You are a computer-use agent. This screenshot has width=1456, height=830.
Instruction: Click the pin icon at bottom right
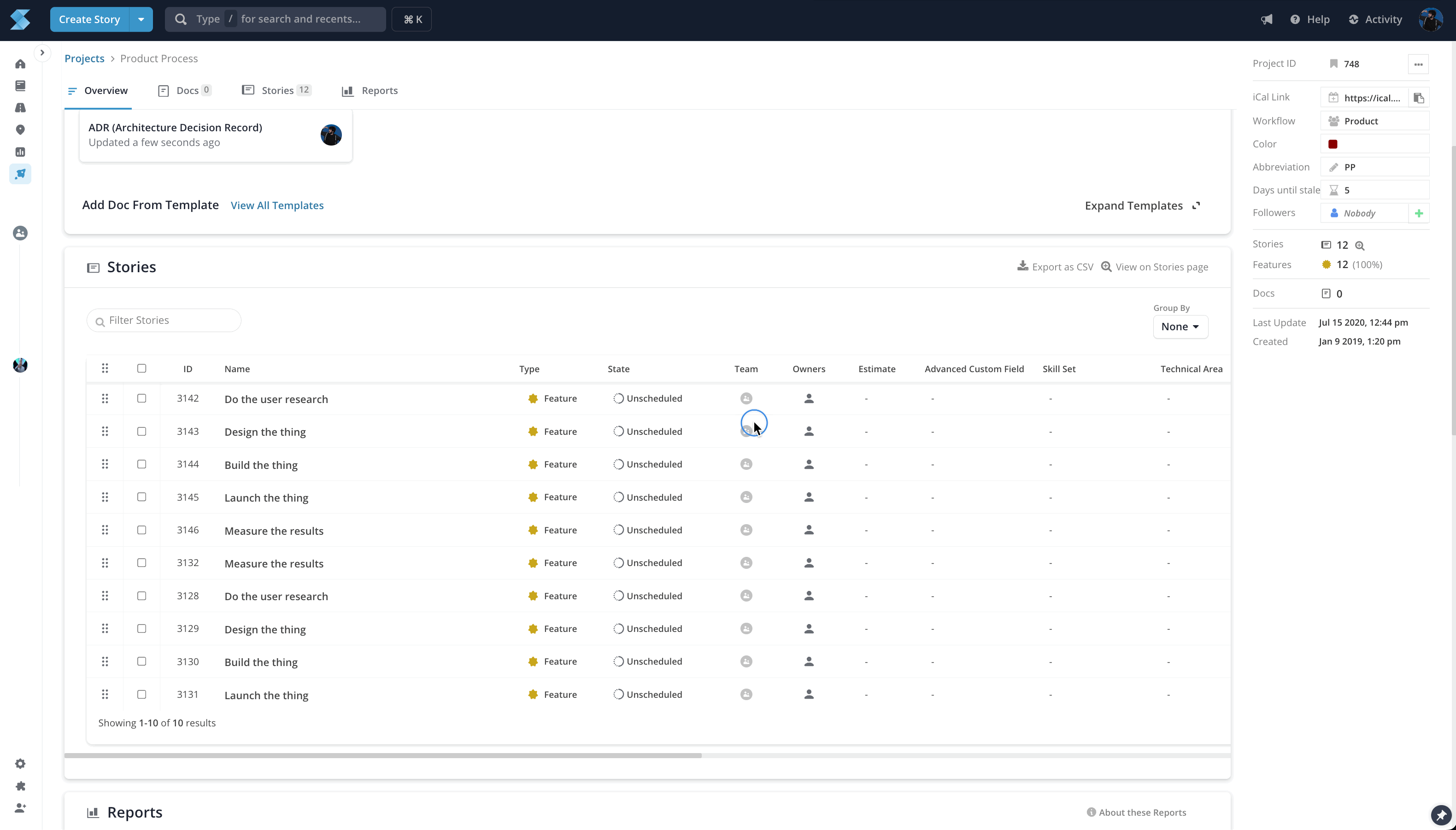pyautogui.click(x=1441, y=816)
